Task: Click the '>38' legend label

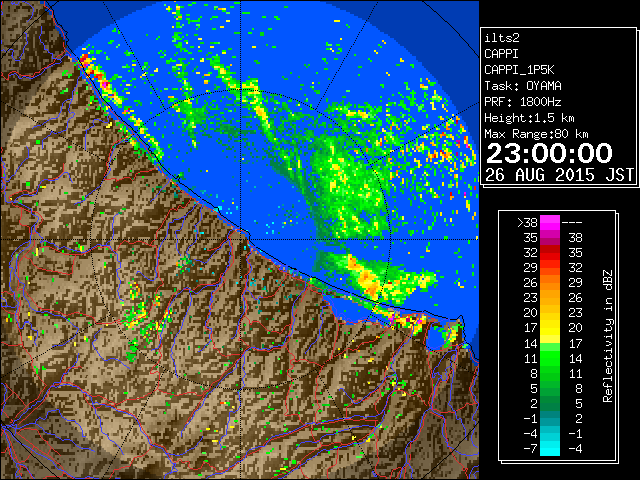Action: pos(527,223)
